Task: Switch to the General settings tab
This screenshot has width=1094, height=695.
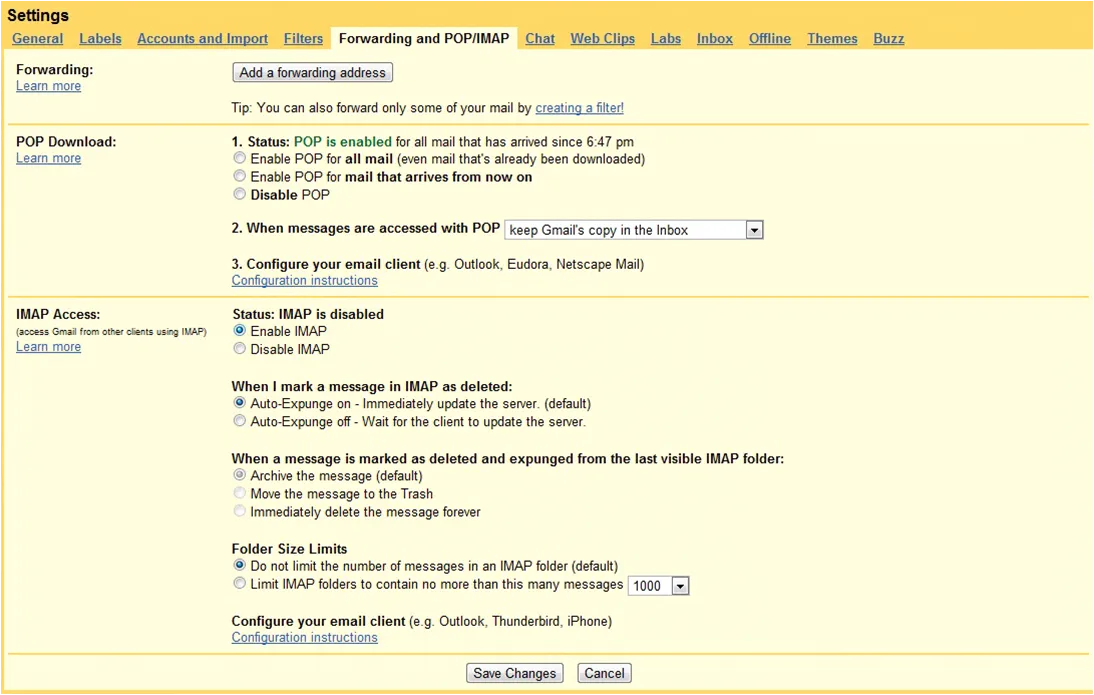Action: (37, 38)
